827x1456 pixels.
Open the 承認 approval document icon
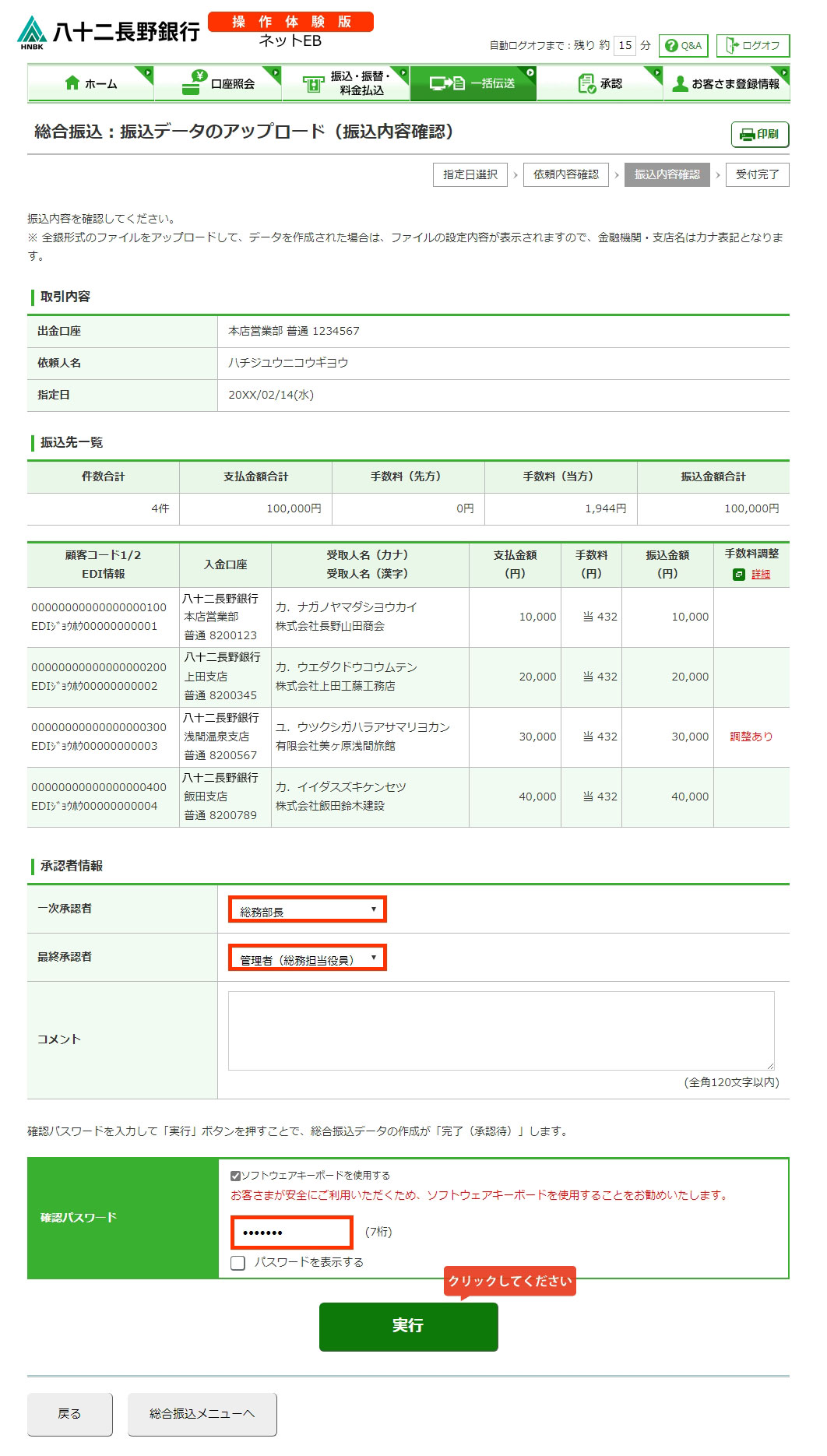(x=586, y=83)
